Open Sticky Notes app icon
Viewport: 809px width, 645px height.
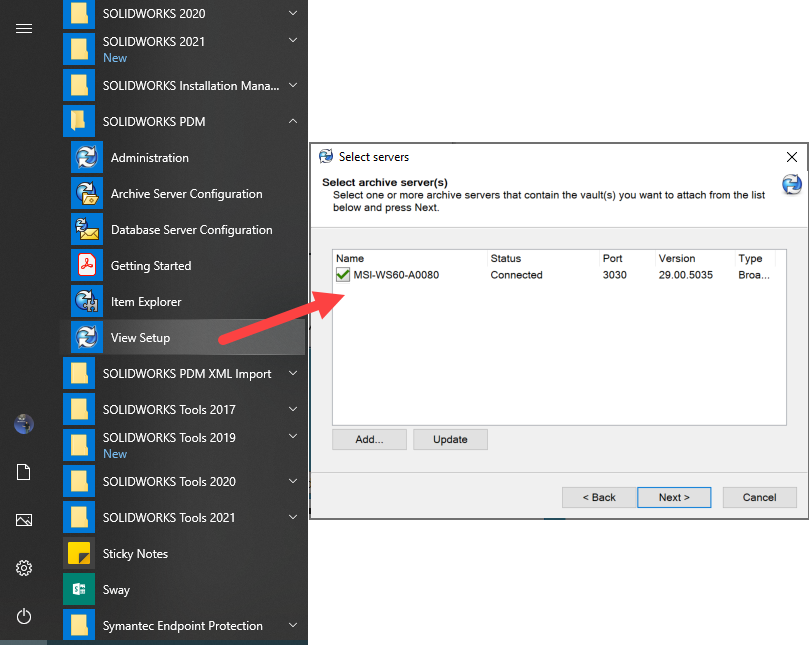click(79, 554)
